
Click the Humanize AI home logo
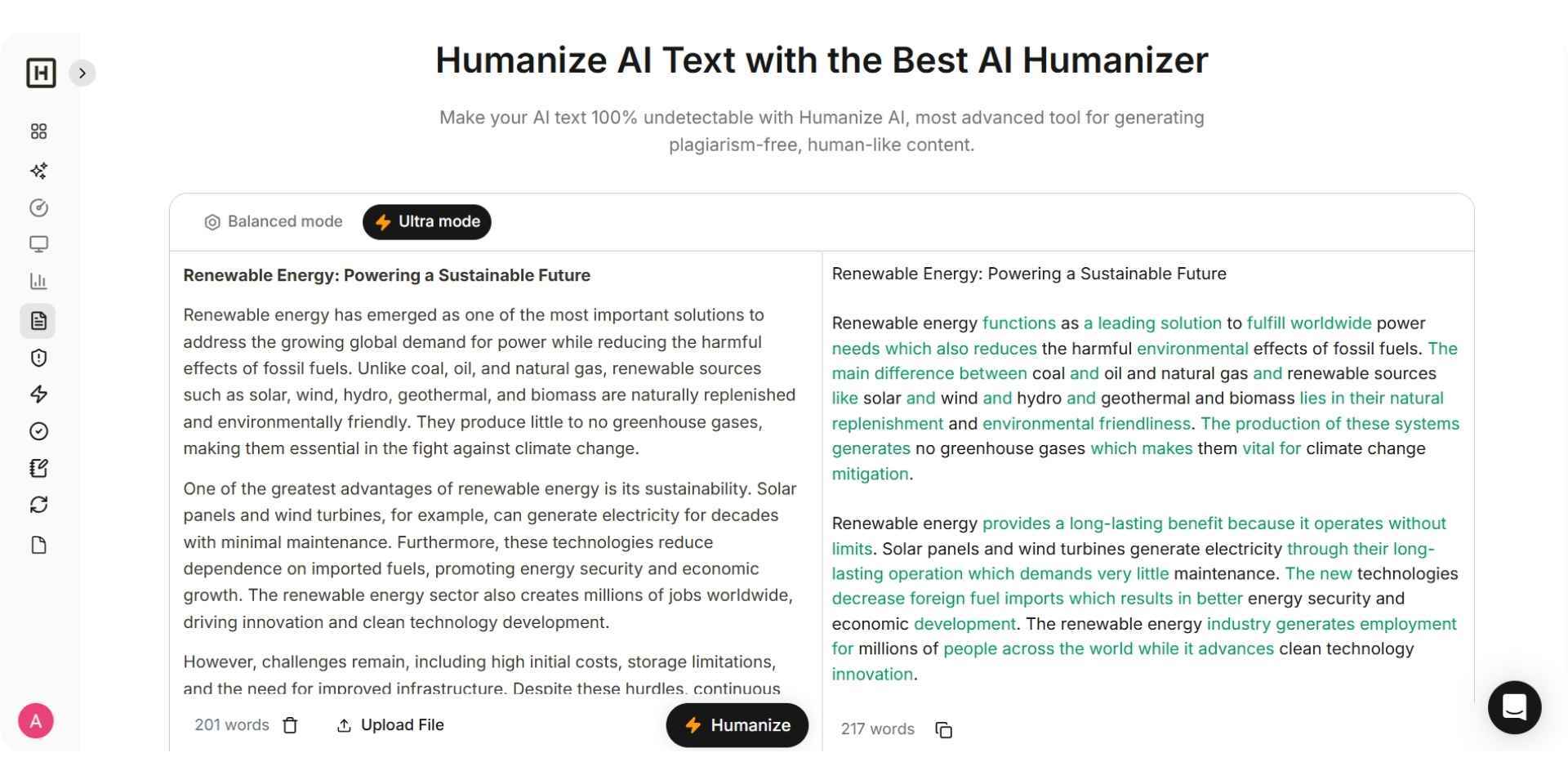tap(39, 73)
